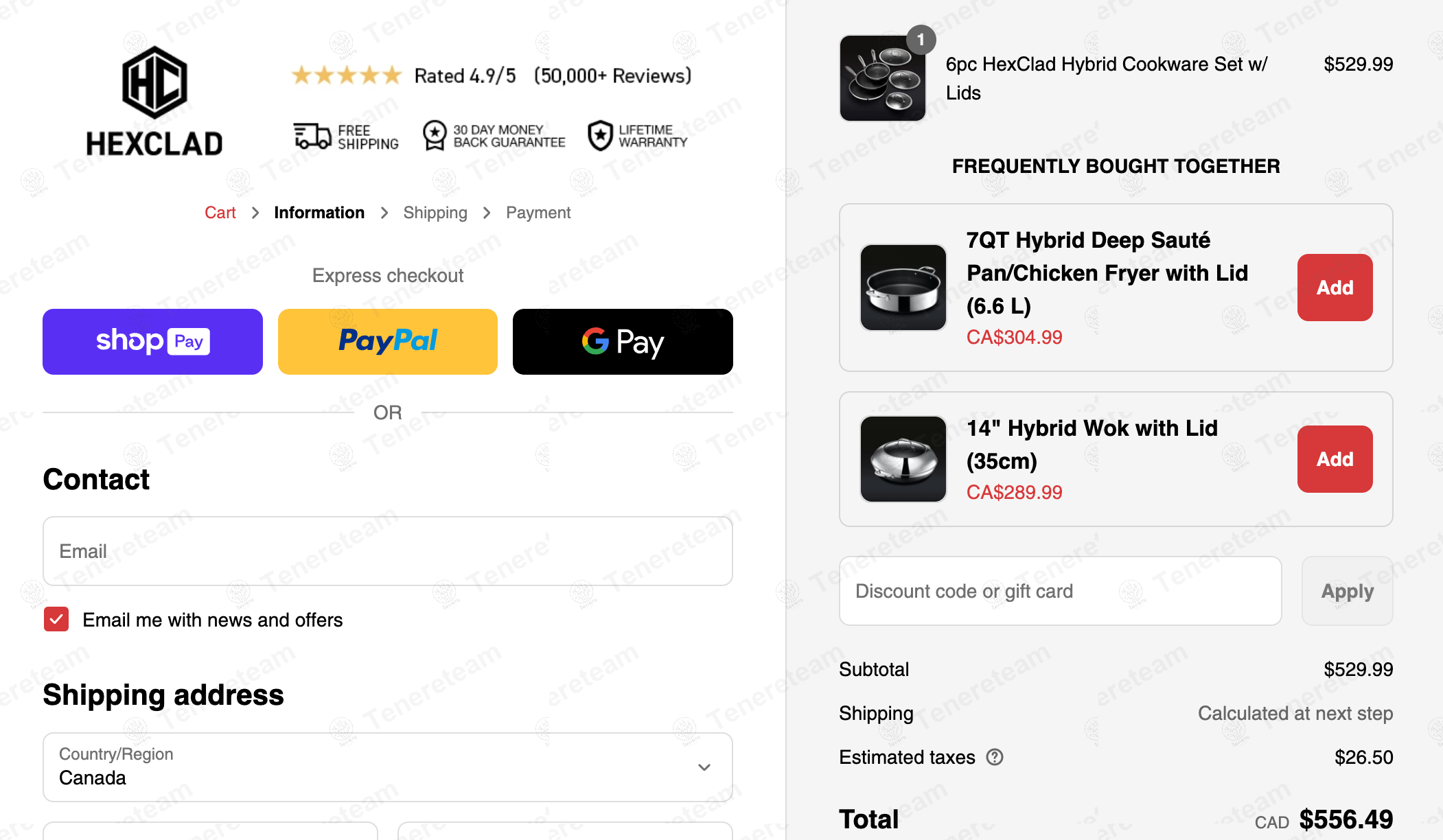Click the 6pc Cookware Set thumbnail
This screenshot has width=1443, height=840.
pyautogui.click(x=882, y=78)
